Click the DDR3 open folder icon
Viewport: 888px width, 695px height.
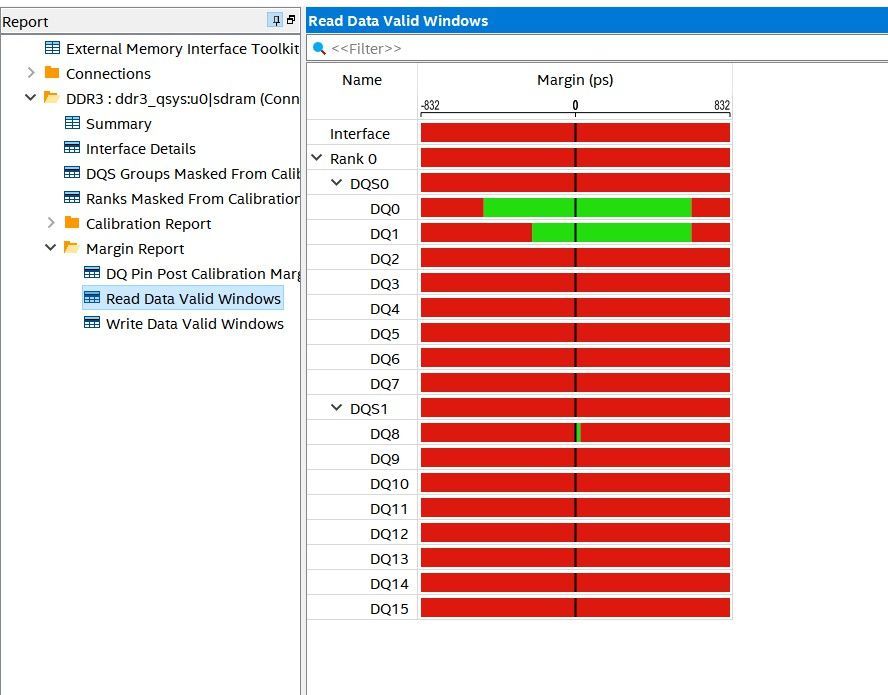(52, 97)
